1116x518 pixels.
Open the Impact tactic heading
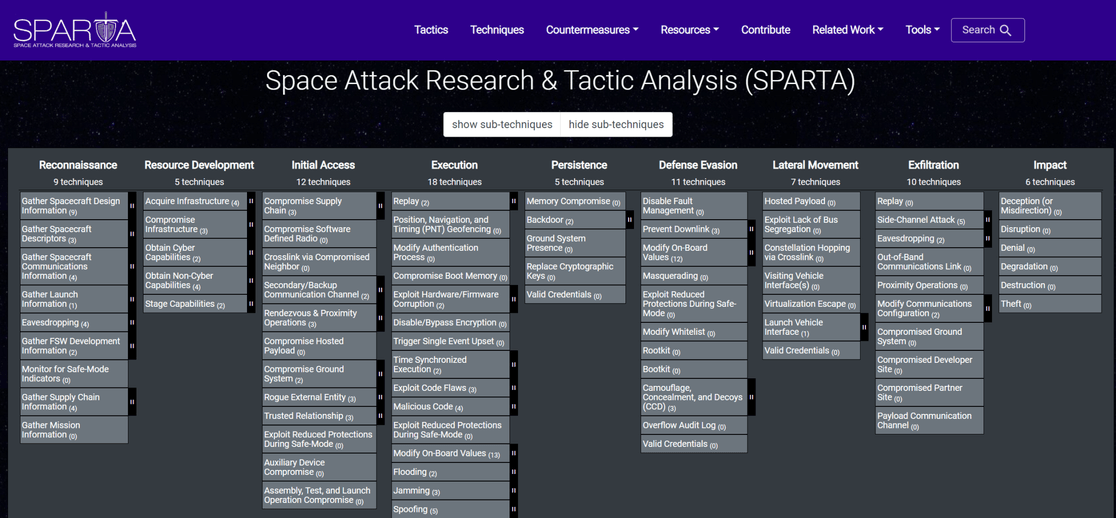pos(1051,165)
